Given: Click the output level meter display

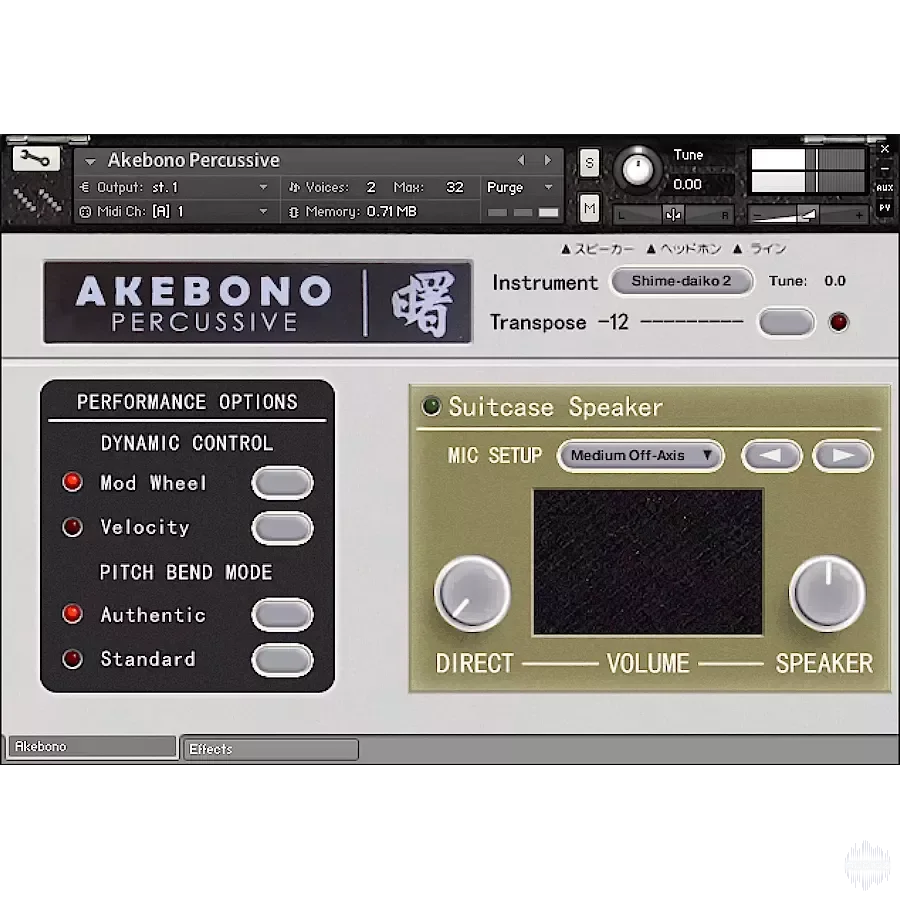Looking at the screenshot, I should [808, 170].
